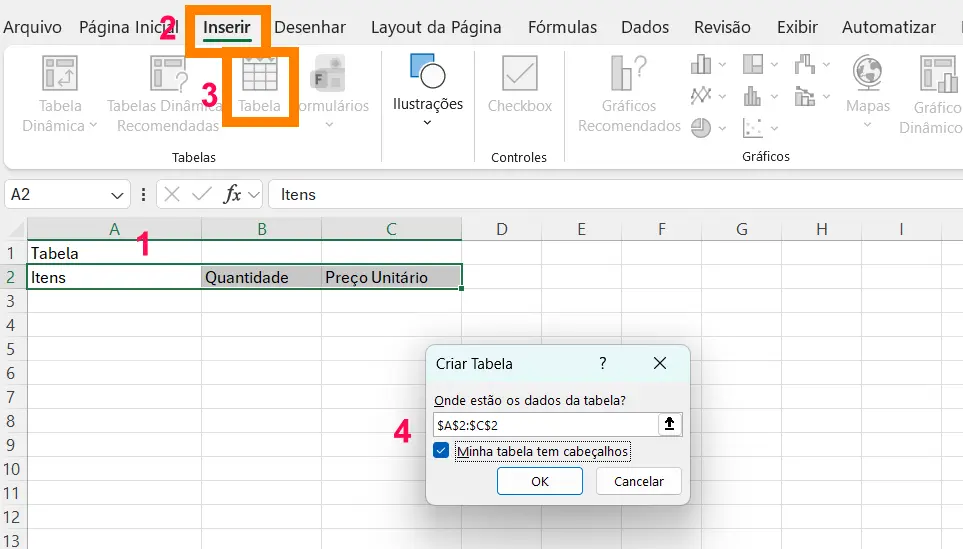Confirm the formula bar entry
The image size is (963, 549).
pyautogui.click(x=201, y=195)
